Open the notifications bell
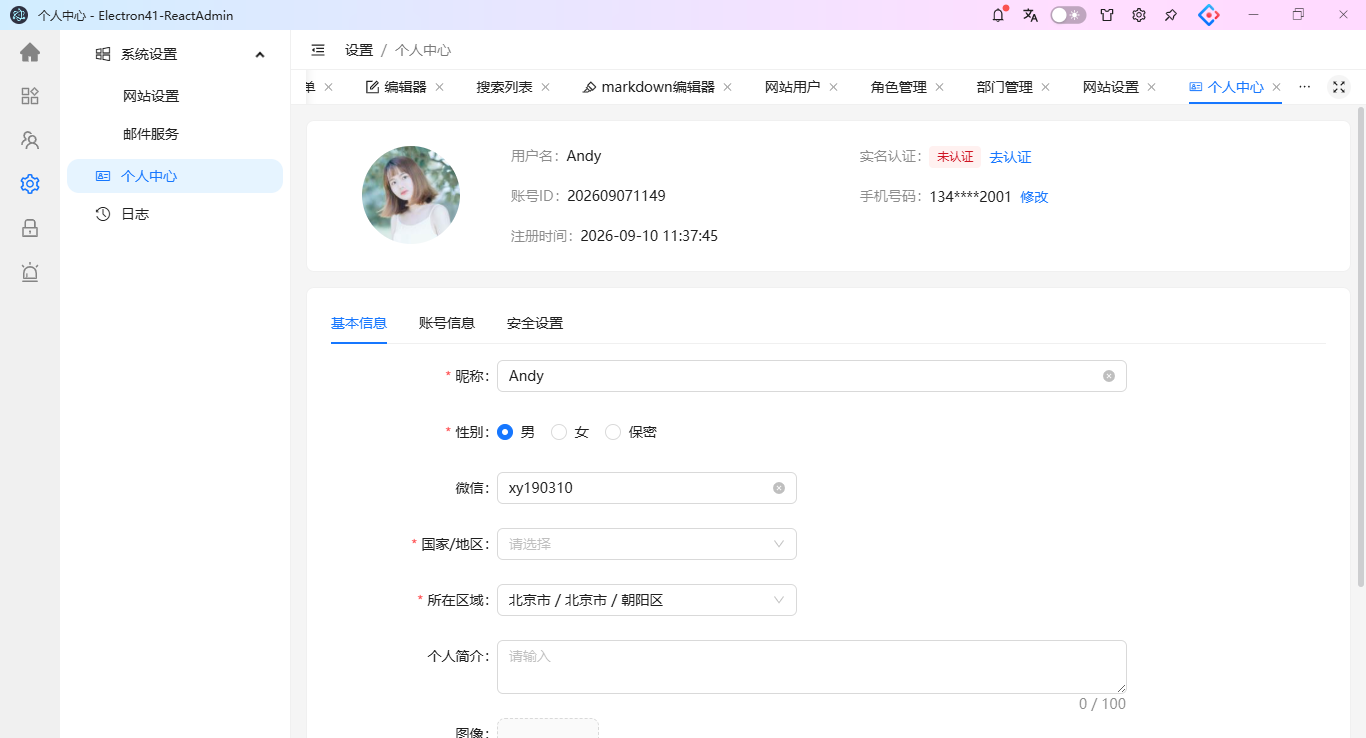Viewport: 1366px width, 738px height. pyautogui.click(x=998, y=15)
